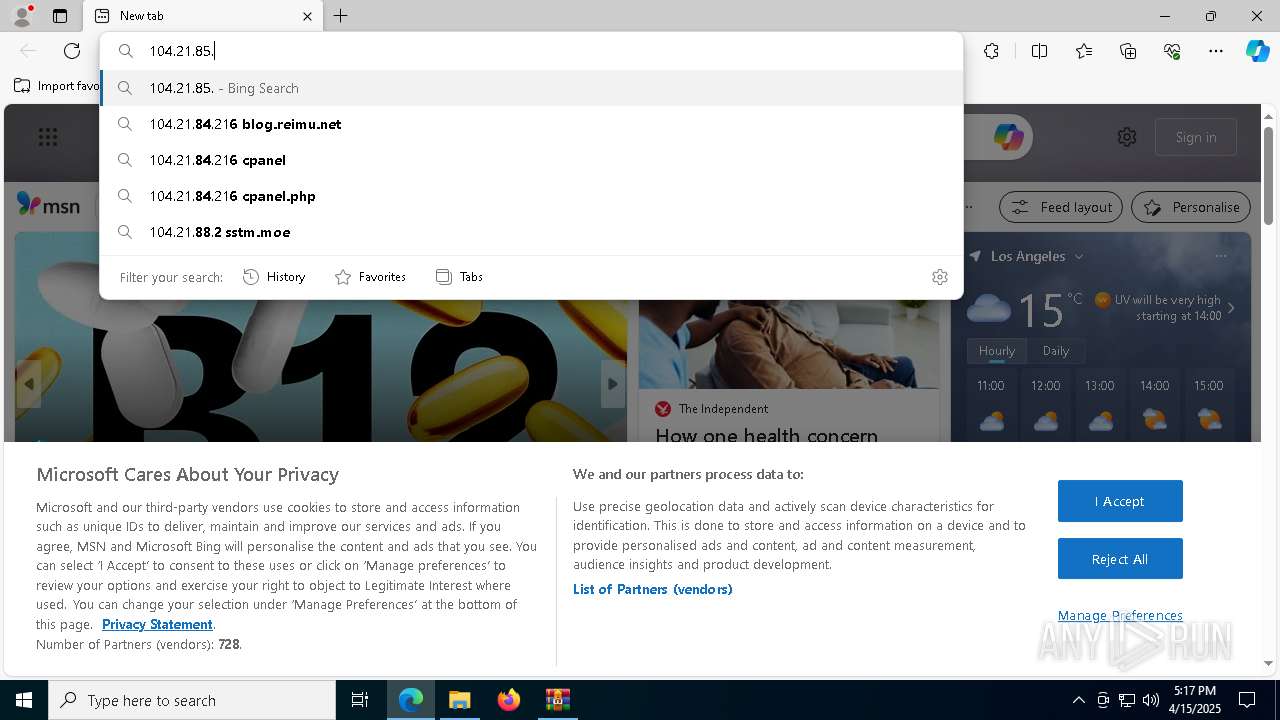Image resolution: width=1280 pixels, height=720 pixels.
Task: Open Task View on taskbar
Action: pos(360,700)
